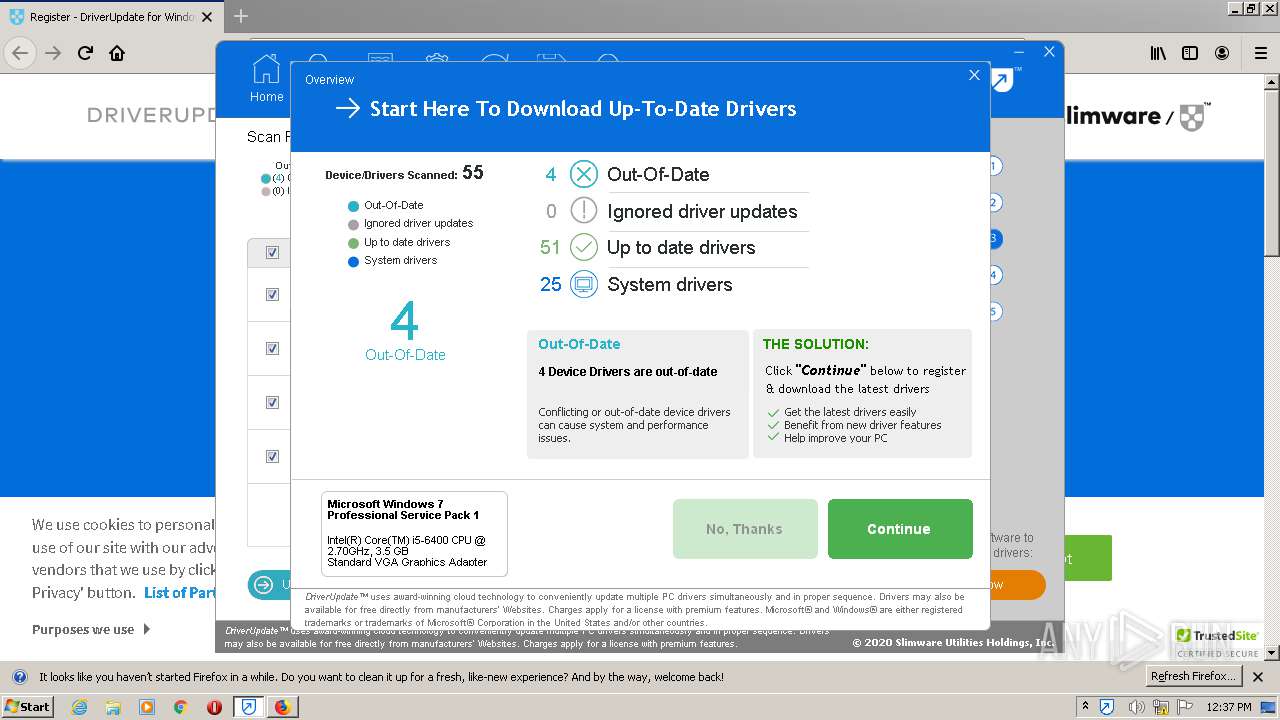
Task: Dismiss the Firefox refresh notification bar
Action: pyautogui.click(x=1258, y=677)
